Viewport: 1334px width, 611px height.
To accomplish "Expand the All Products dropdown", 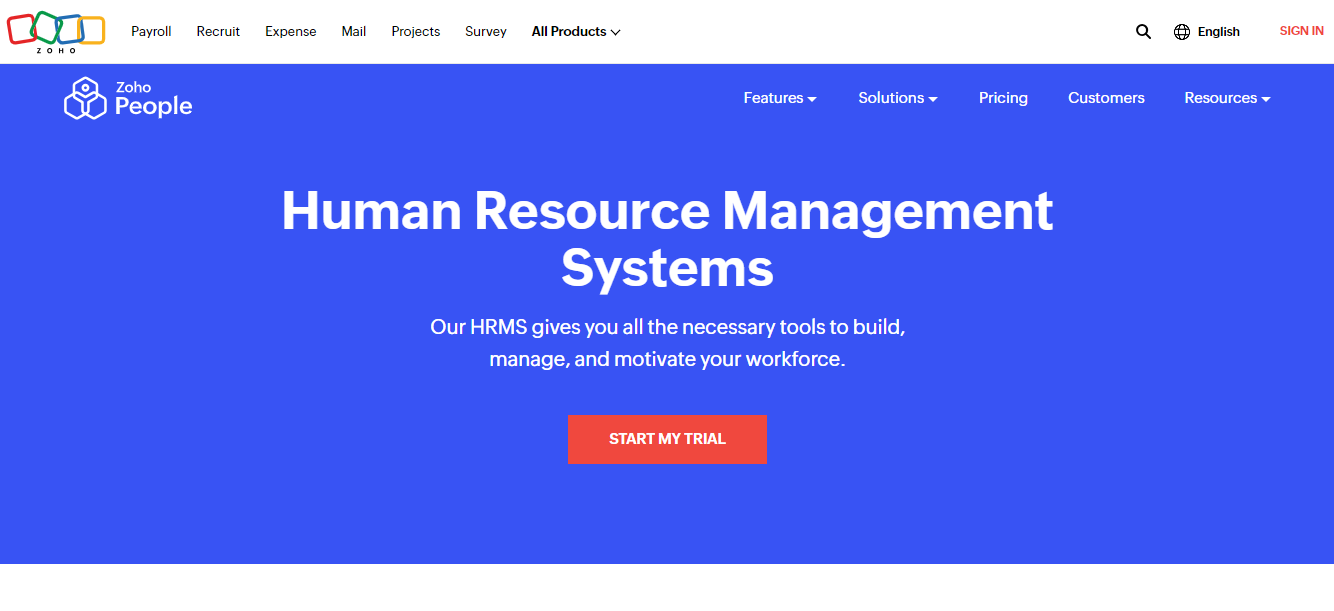I will 576,32.
